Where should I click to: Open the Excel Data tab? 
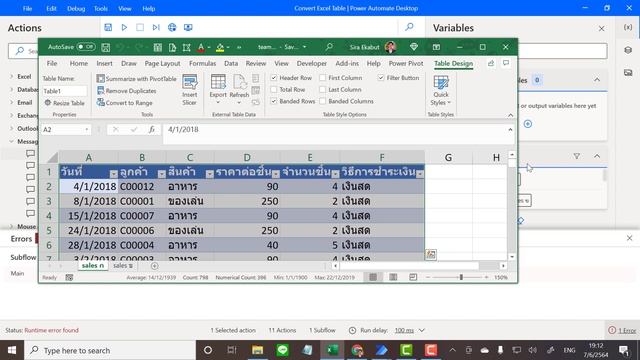231,63
